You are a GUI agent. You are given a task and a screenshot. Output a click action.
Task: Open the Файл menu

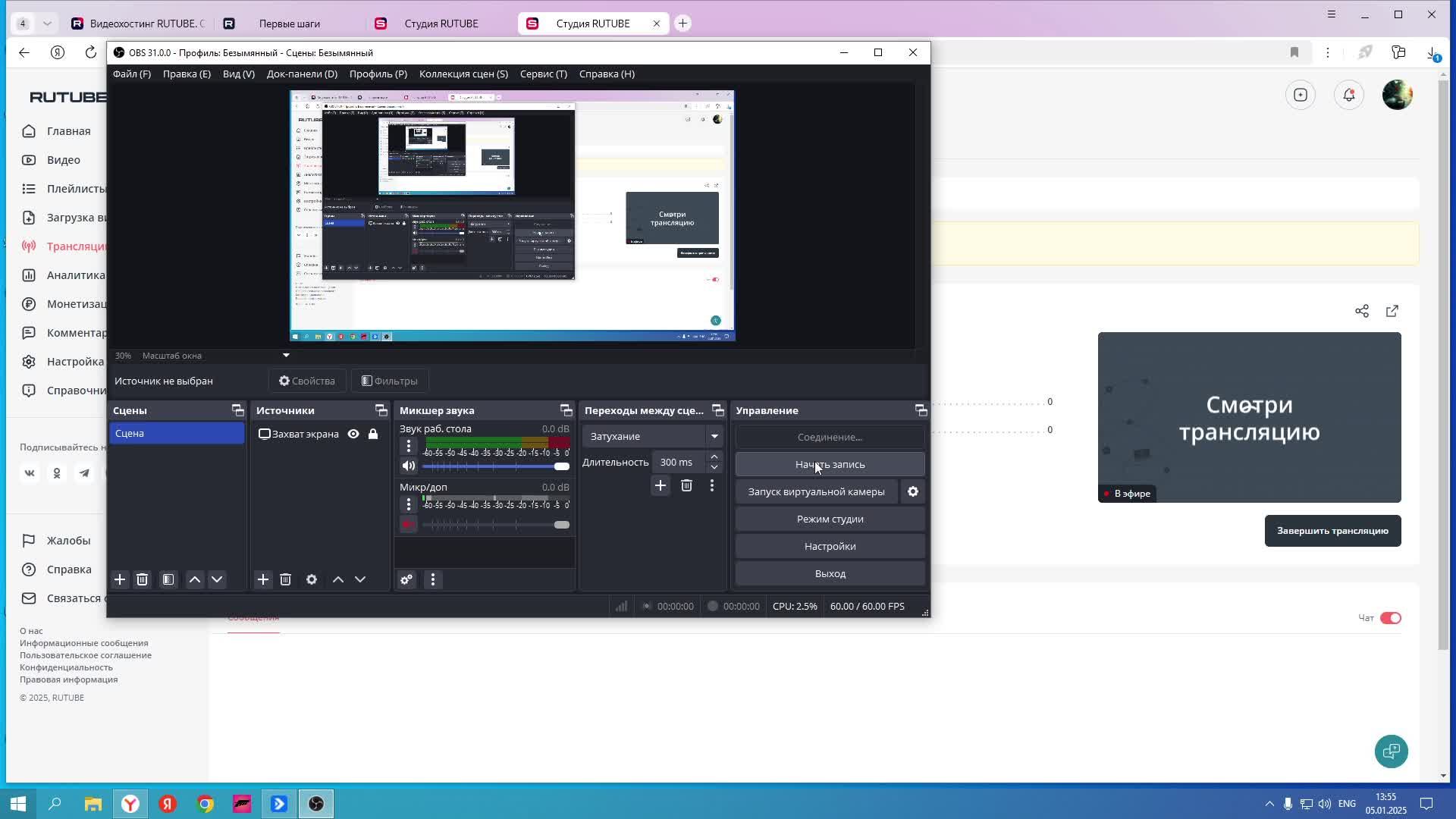132,74
